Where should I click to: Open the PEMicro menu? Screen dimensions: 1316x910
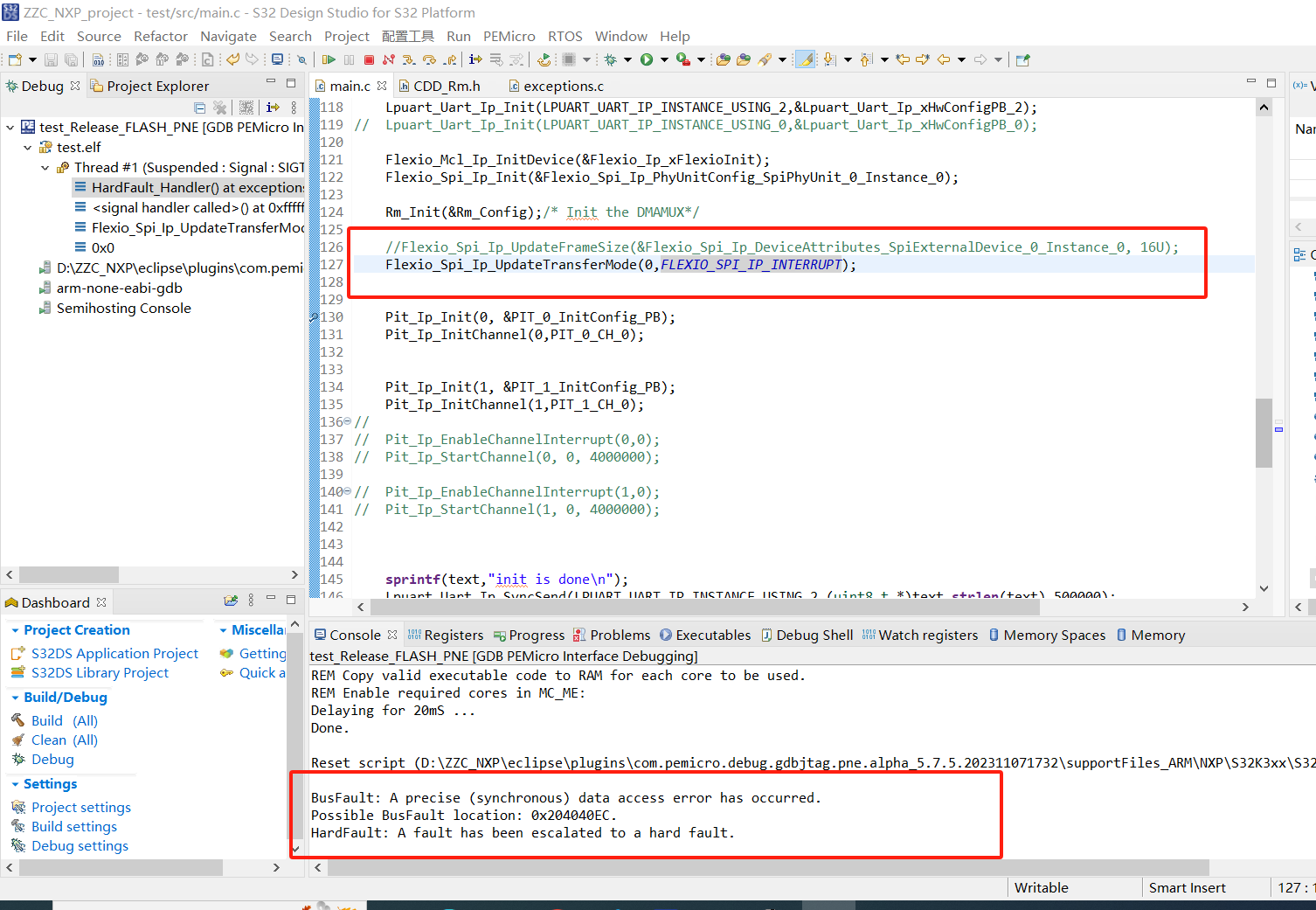(509, 36)
